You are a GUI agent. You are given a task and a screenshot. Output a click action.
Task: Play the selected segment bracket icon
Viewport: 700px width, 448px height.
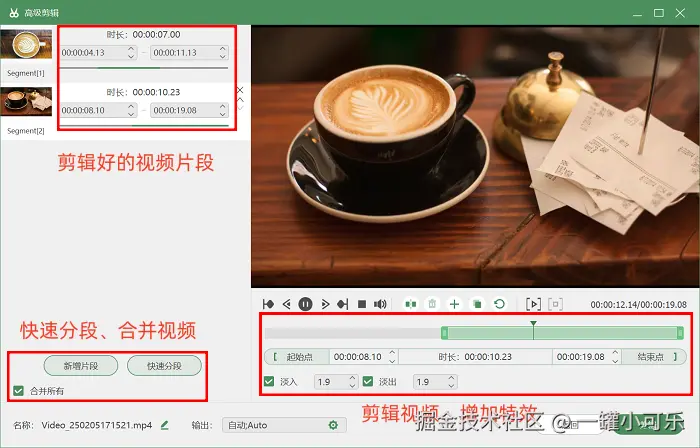[x=533, y=304]
